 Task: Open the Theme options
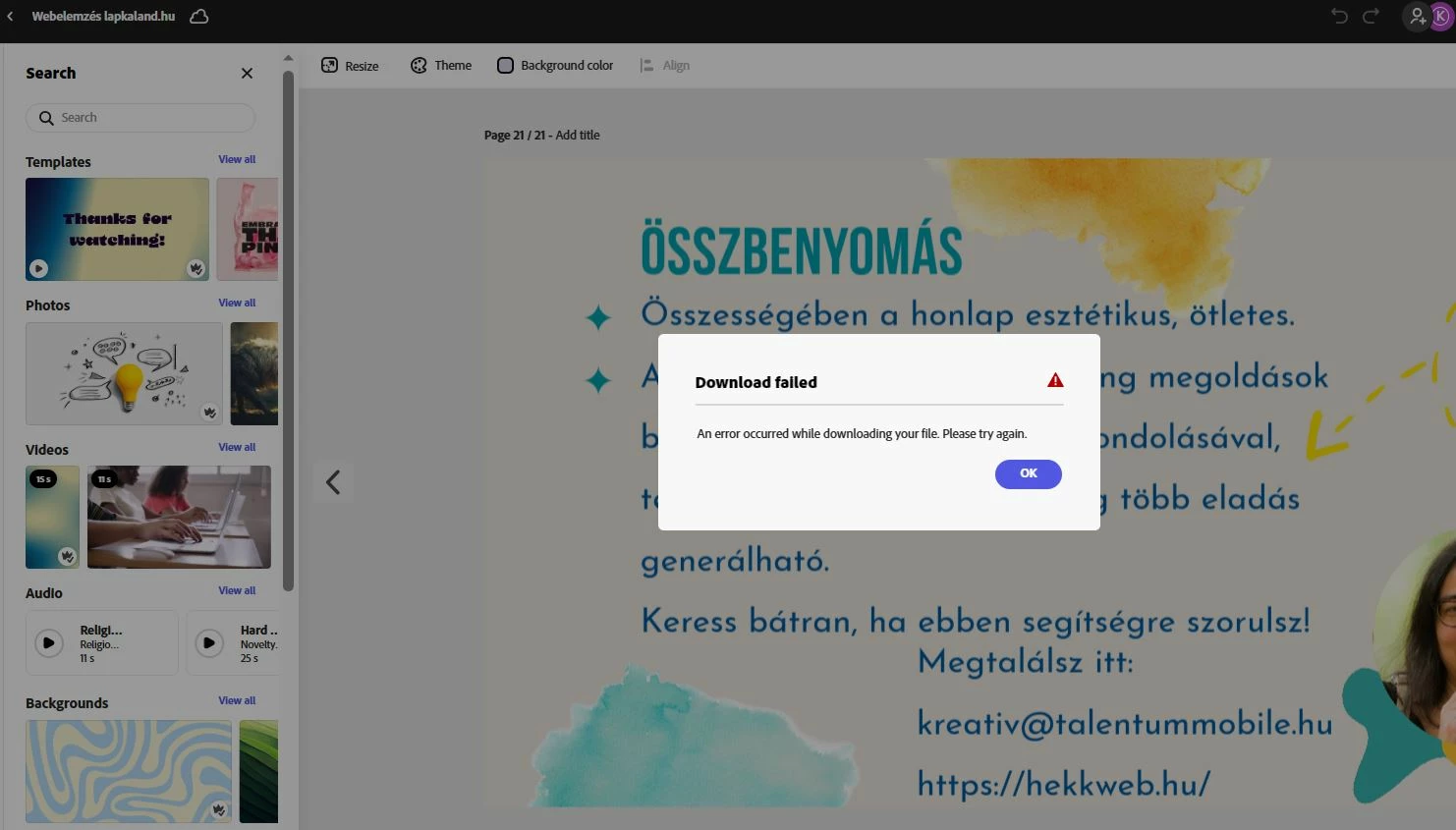[x=441, y=66]
